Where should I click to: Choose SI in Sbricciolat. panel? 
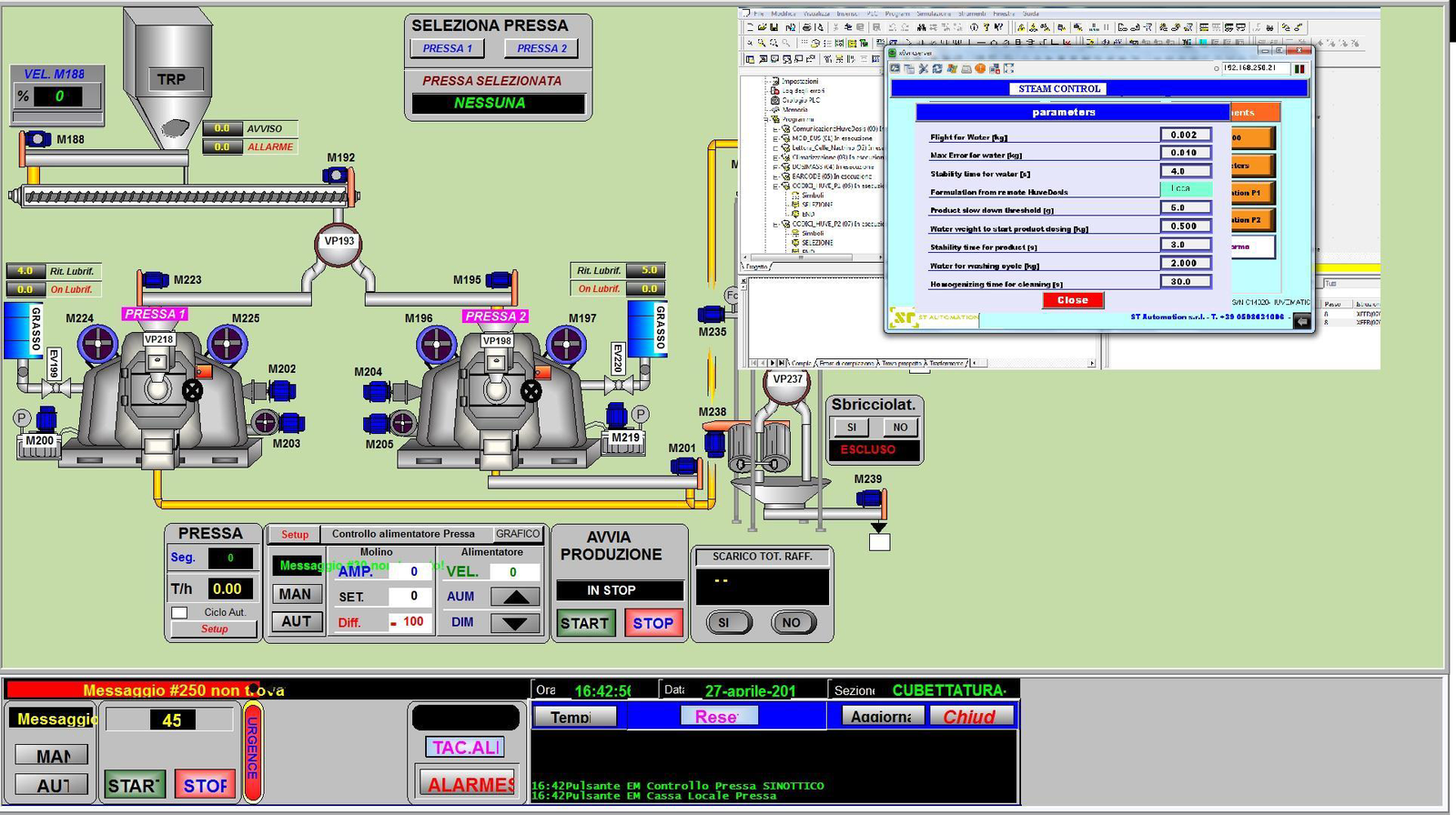click(x=851, y=428)
